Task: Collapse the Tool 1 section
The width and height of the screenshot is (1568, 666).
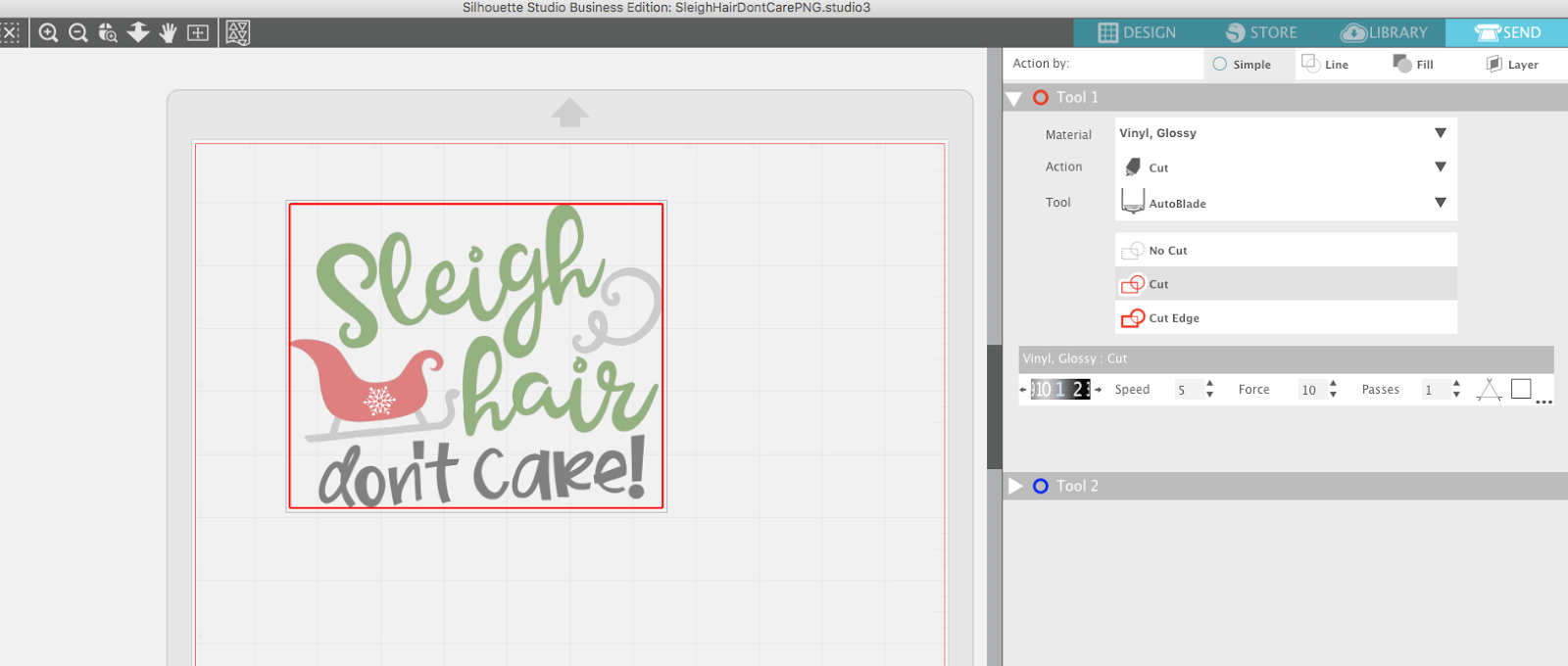Action: click(x=1014, y=98)
